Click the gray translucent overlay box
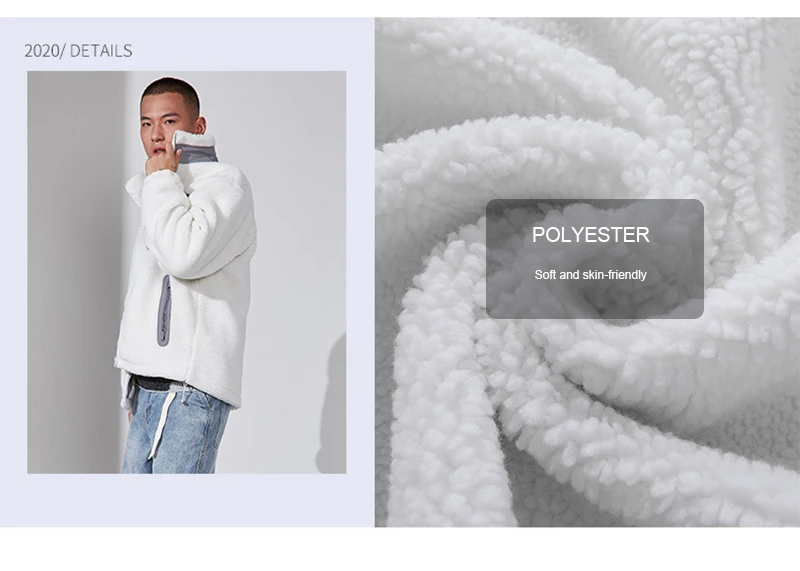Viewport: 800px width, 571px height. click(595, 259)
